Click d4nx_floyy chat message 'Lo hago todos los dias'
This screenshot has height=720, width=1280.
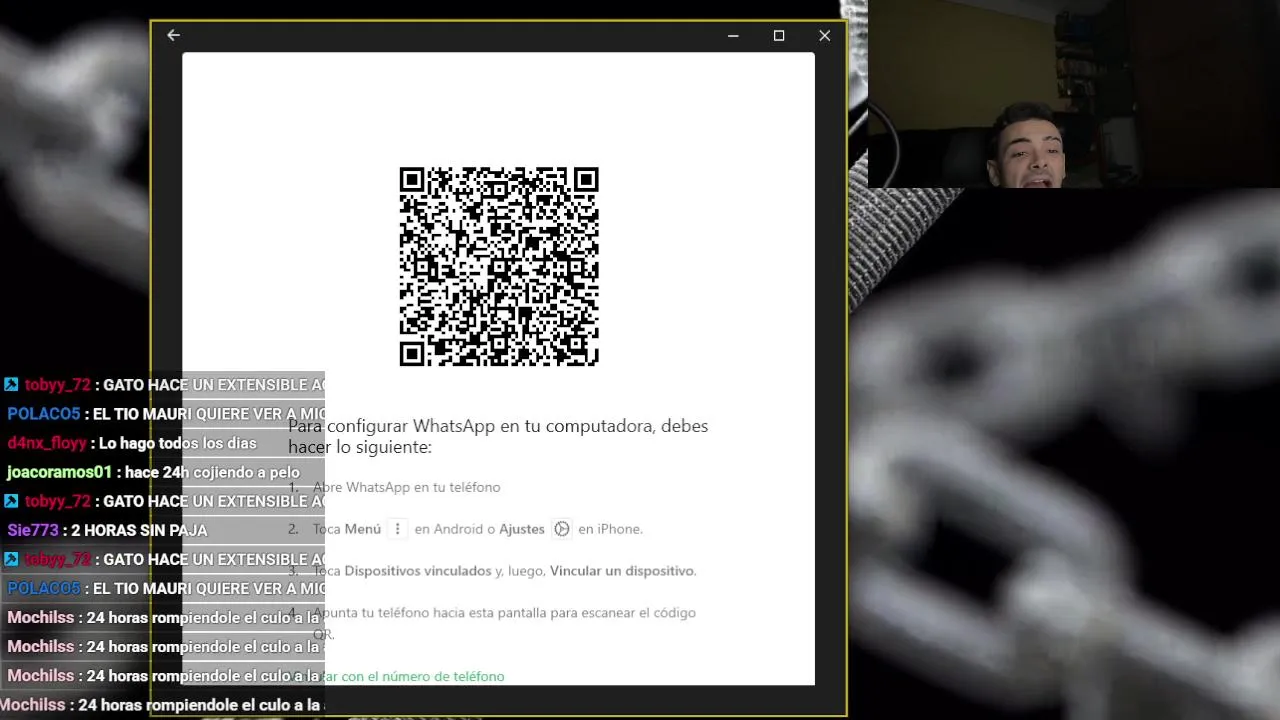132,443
